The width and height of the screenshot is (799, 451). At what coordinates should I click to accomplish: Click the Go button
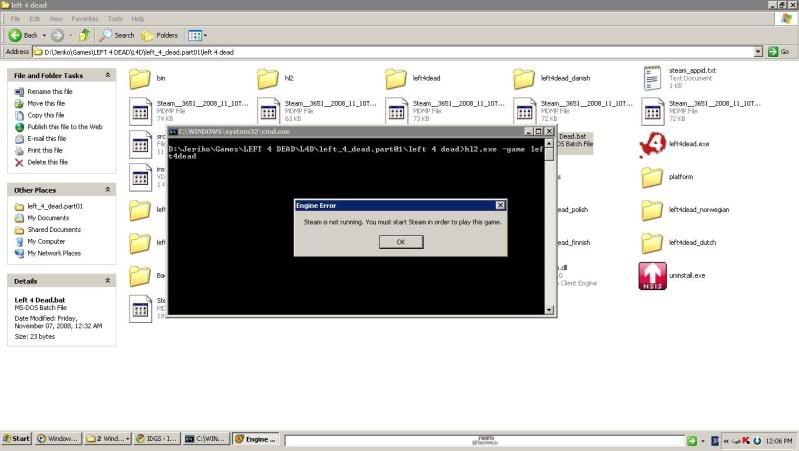point(780,52)
